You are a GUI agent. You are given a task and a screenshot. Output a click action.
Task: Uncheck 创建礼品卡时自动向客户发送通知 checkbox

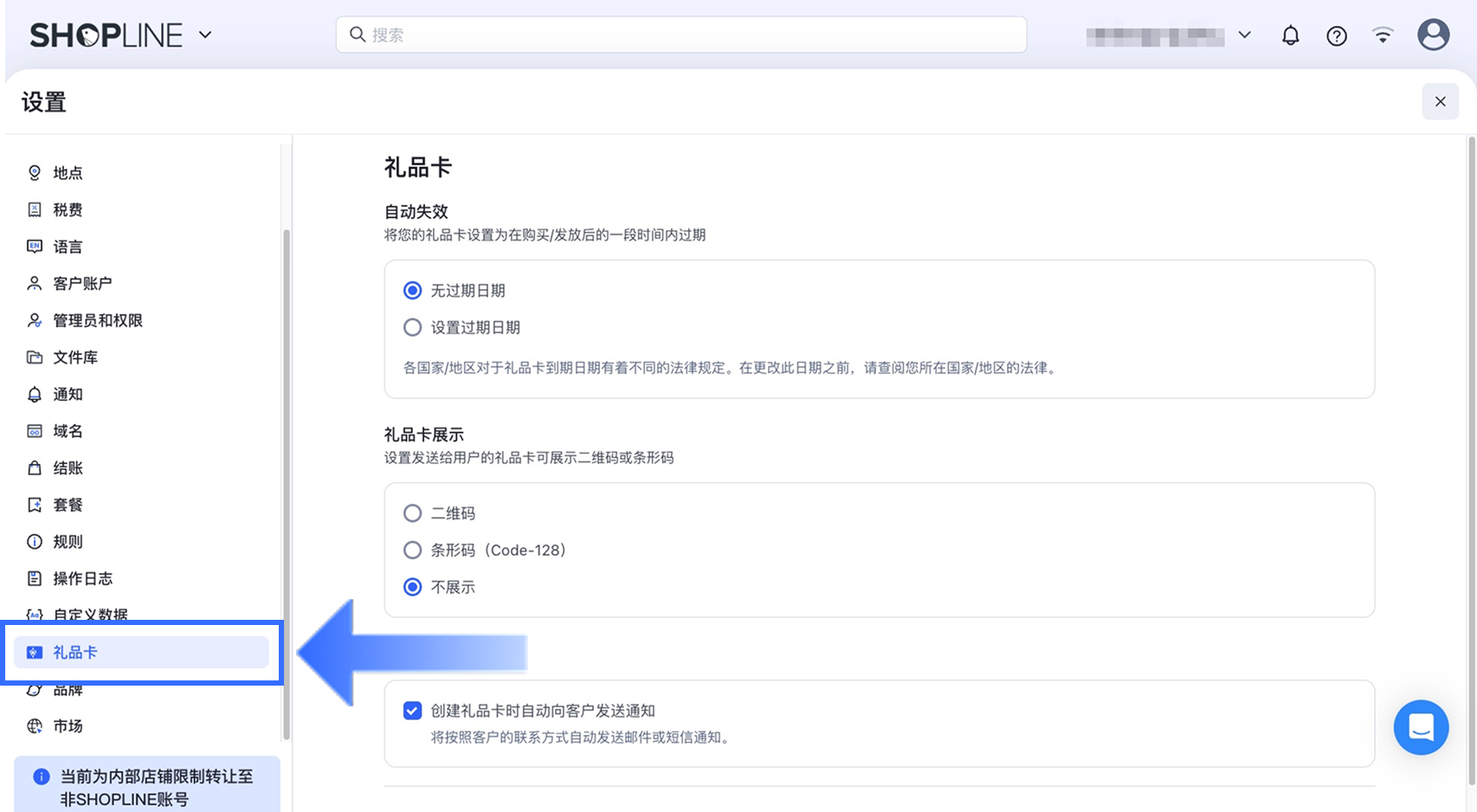[x=413, y=711]
